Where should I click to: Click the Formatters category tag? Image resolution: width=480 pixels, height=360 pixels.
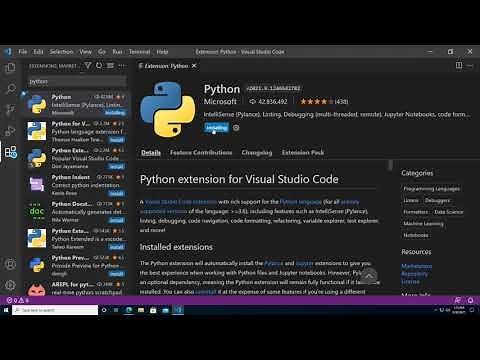pyautogui.click(x=415, y=212)
